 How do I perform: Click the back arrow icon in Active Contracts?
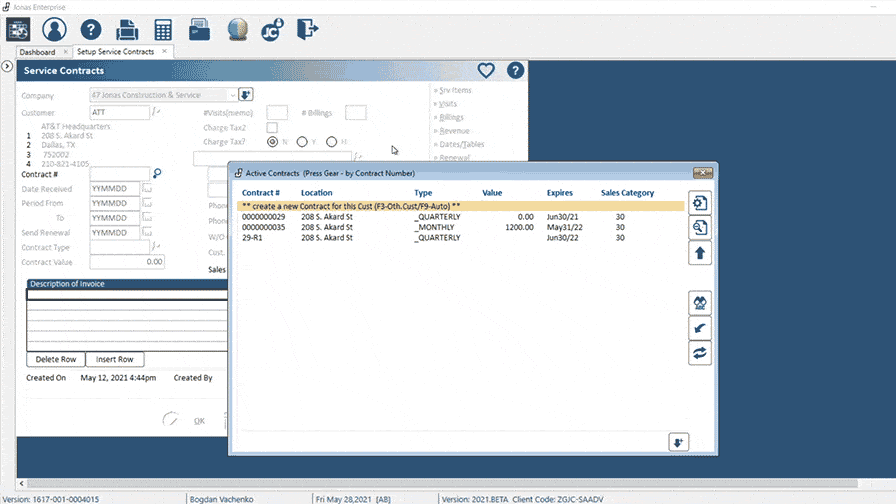pyautogui.click(x=700, y=328)
